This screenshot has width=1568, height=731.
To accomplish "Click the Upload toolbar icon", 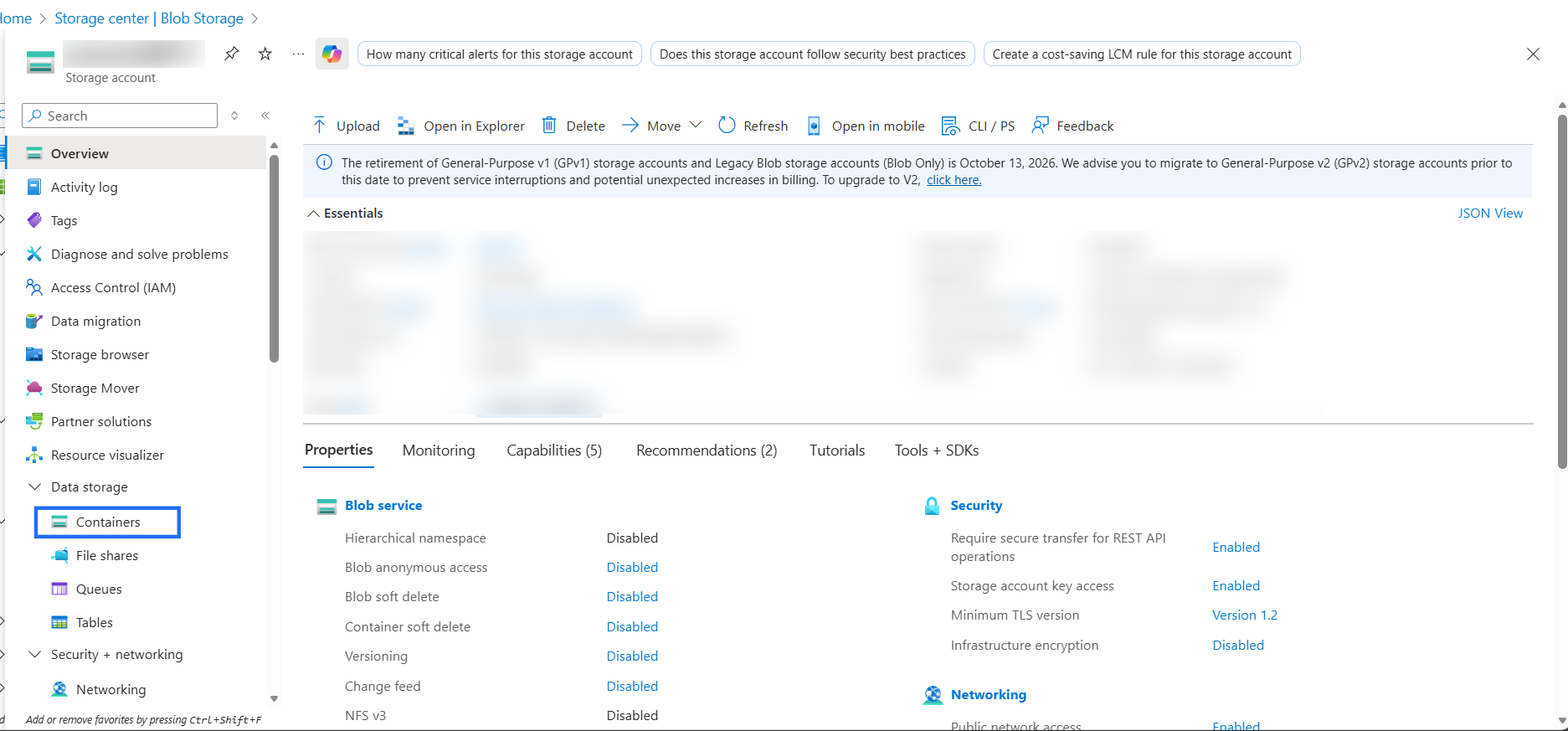I will click(319, 126).
